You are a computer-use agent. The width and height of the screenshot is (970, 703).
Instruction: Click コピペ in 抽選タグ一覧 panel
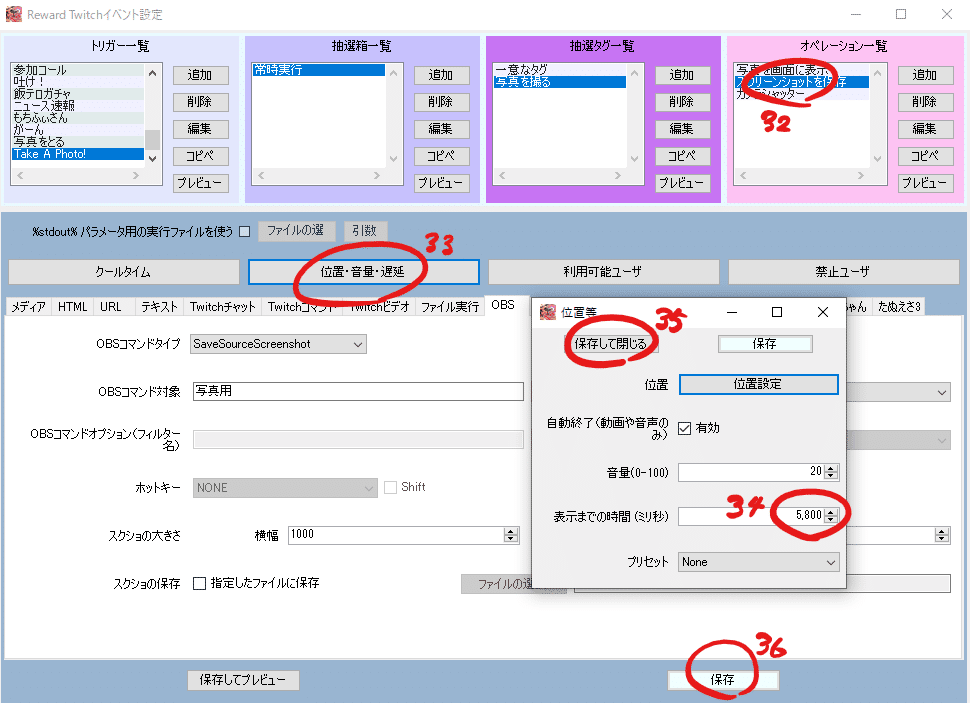682,156
